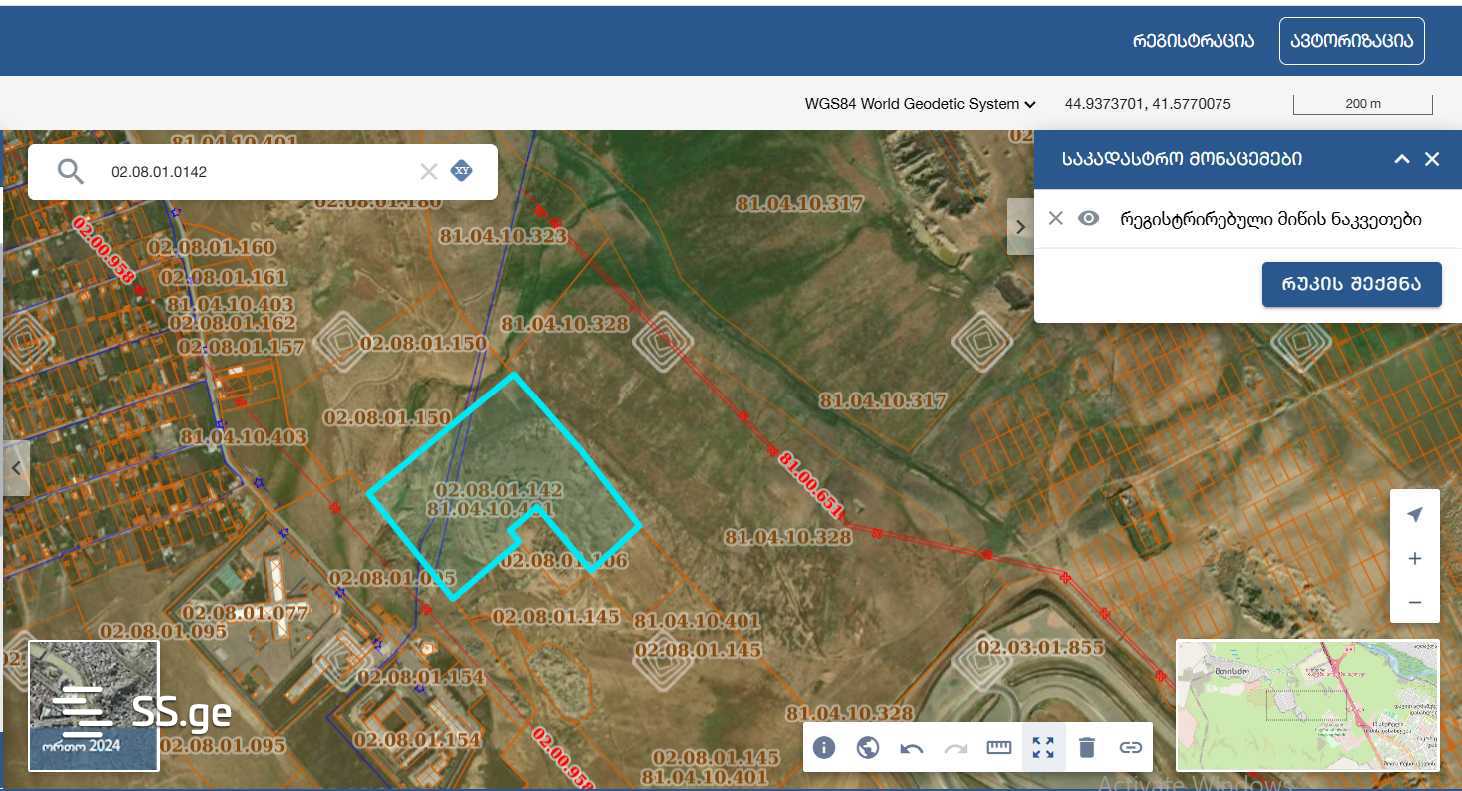Viewport: 1462px width, 791px height.
Task: Select the ruler measurement tool
Action: 999,747
